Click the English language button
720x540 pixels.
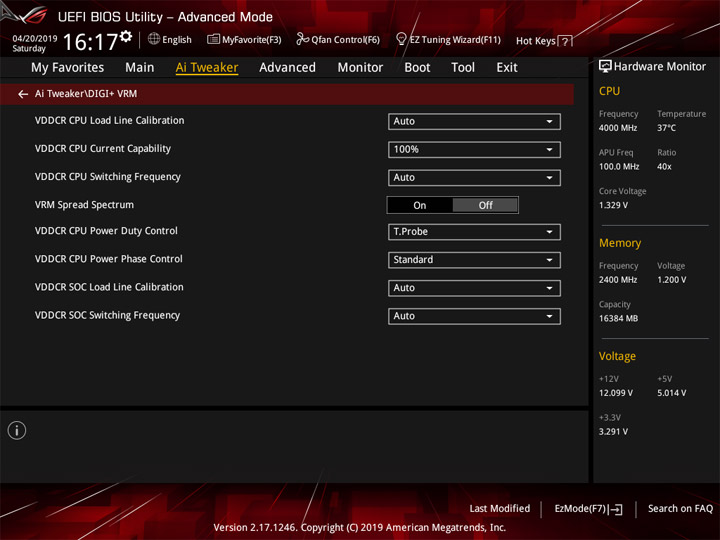tap(170, 39)
